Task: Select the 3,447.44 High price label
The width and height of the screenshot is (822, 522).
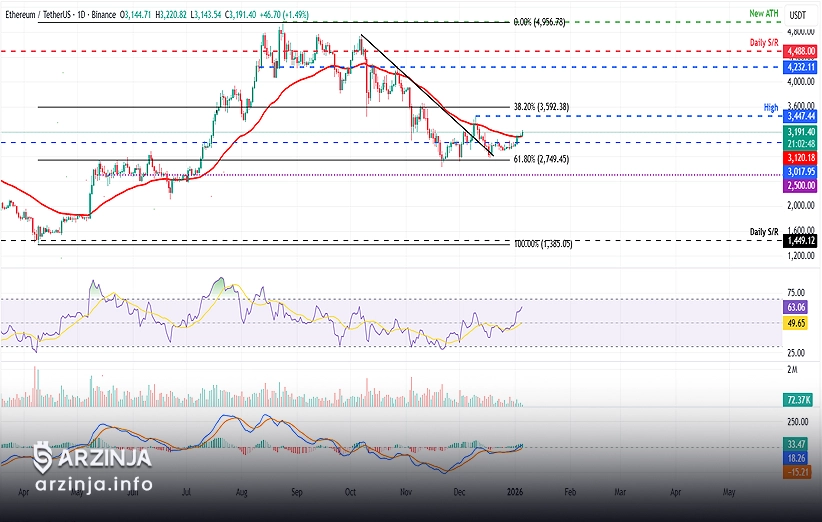Action: pos(800,117)
